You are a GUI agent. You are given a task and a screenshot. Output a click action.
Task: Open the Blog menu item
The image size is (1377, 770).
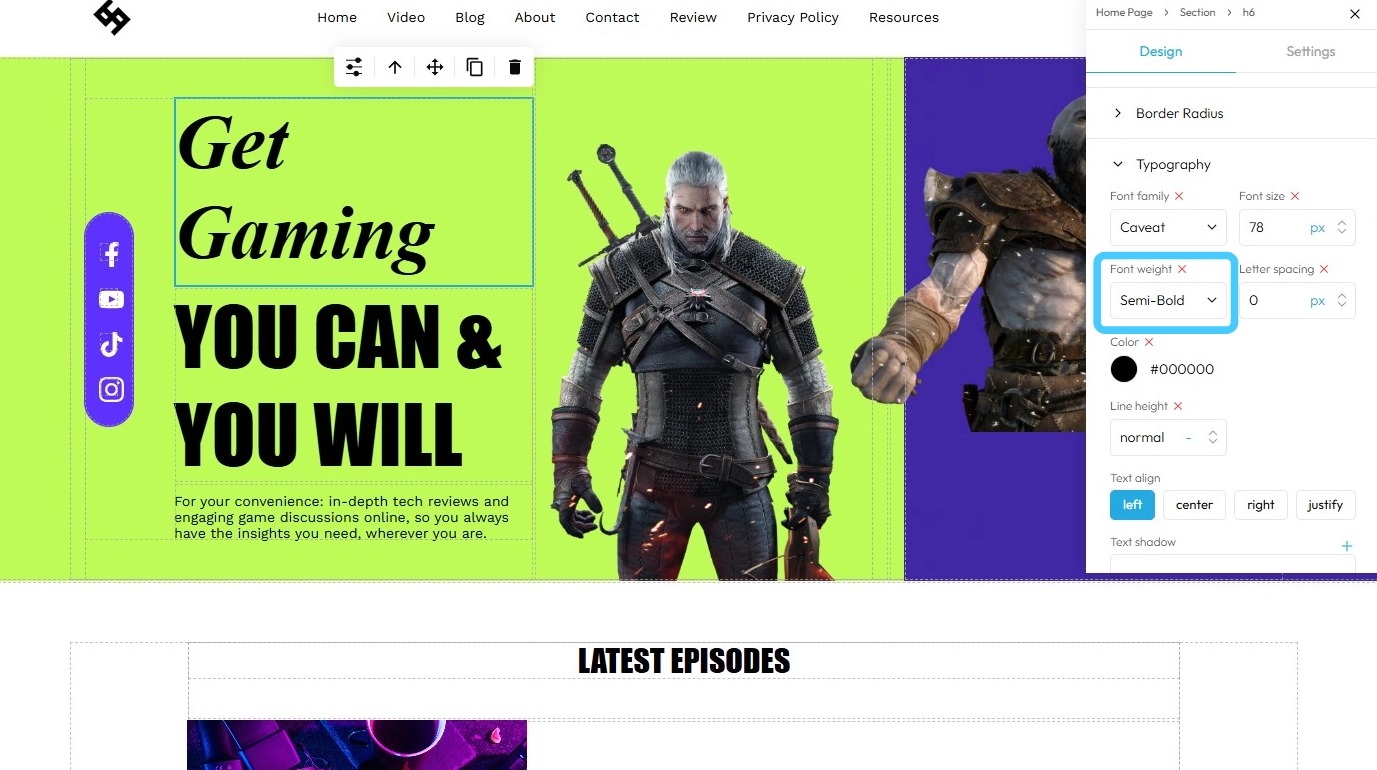point(470,17)
